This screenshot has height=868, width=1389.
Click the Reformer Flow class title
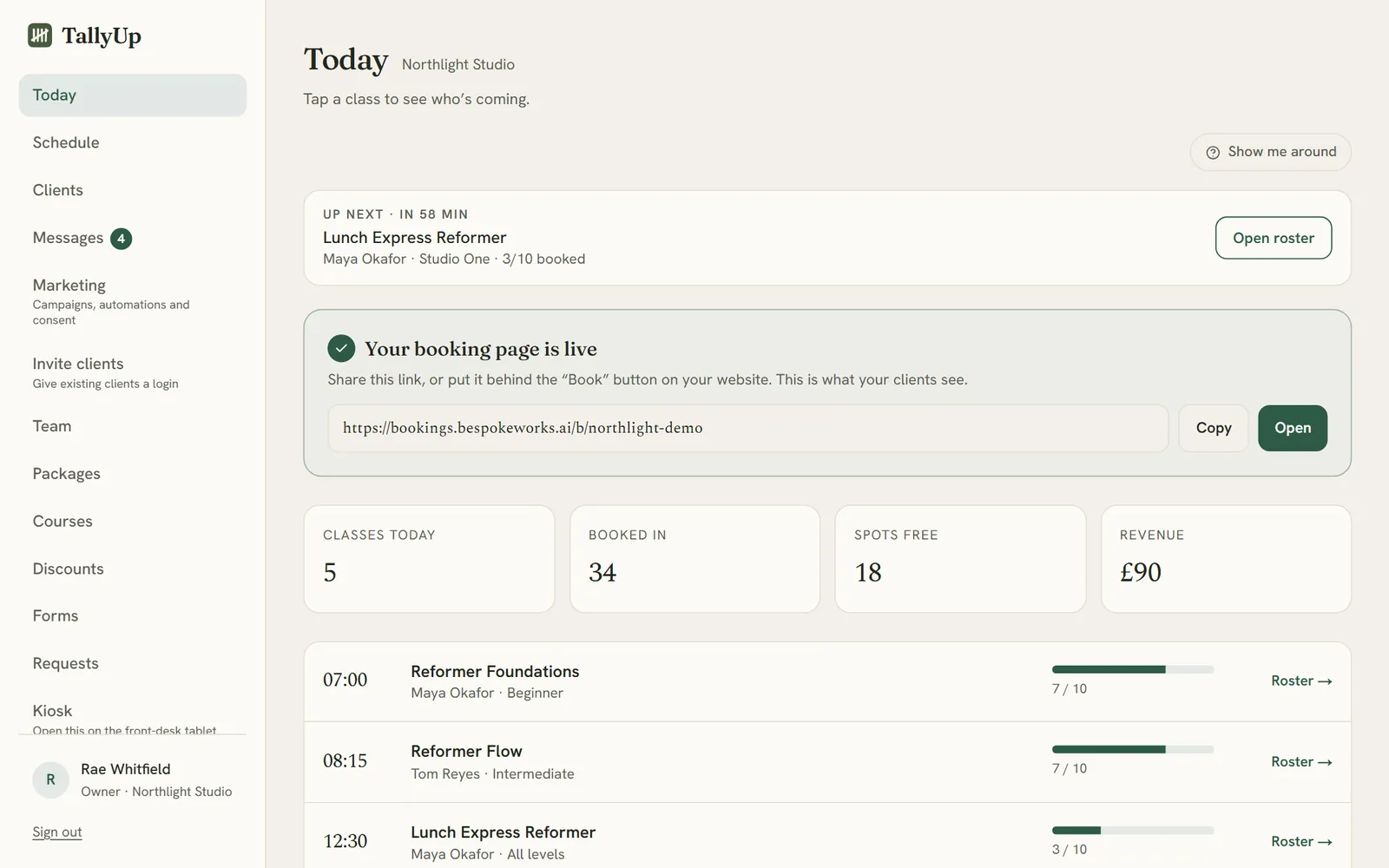(466, 752)
